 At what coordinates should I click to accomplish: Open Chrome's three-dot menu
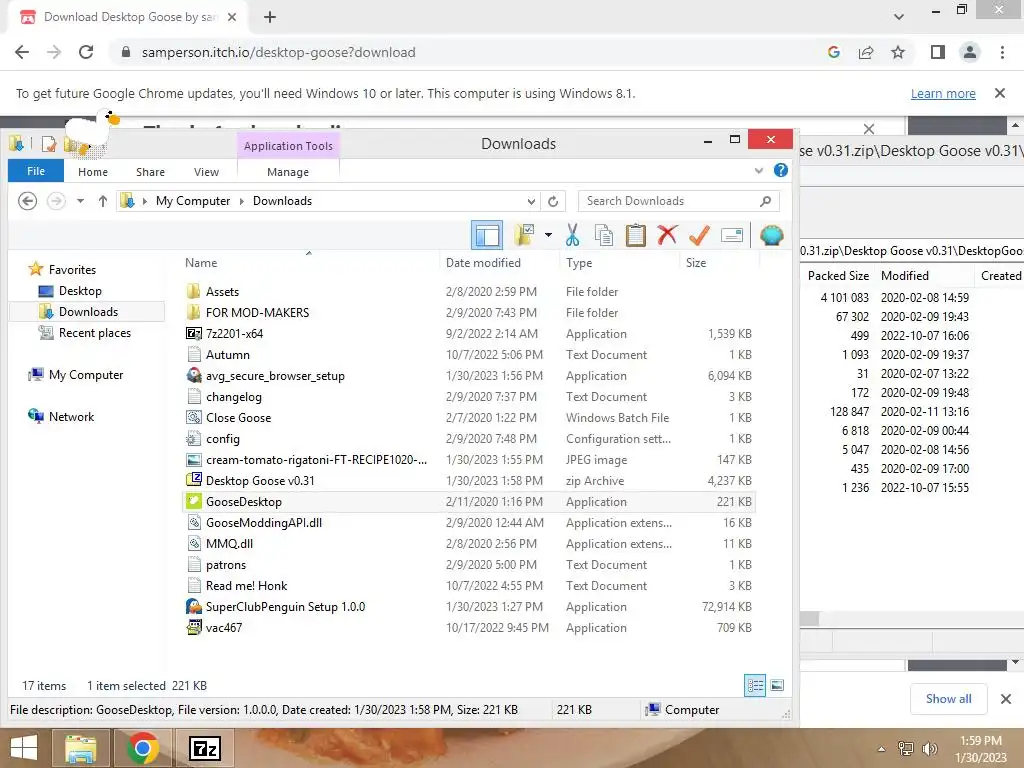point(1002,52)
